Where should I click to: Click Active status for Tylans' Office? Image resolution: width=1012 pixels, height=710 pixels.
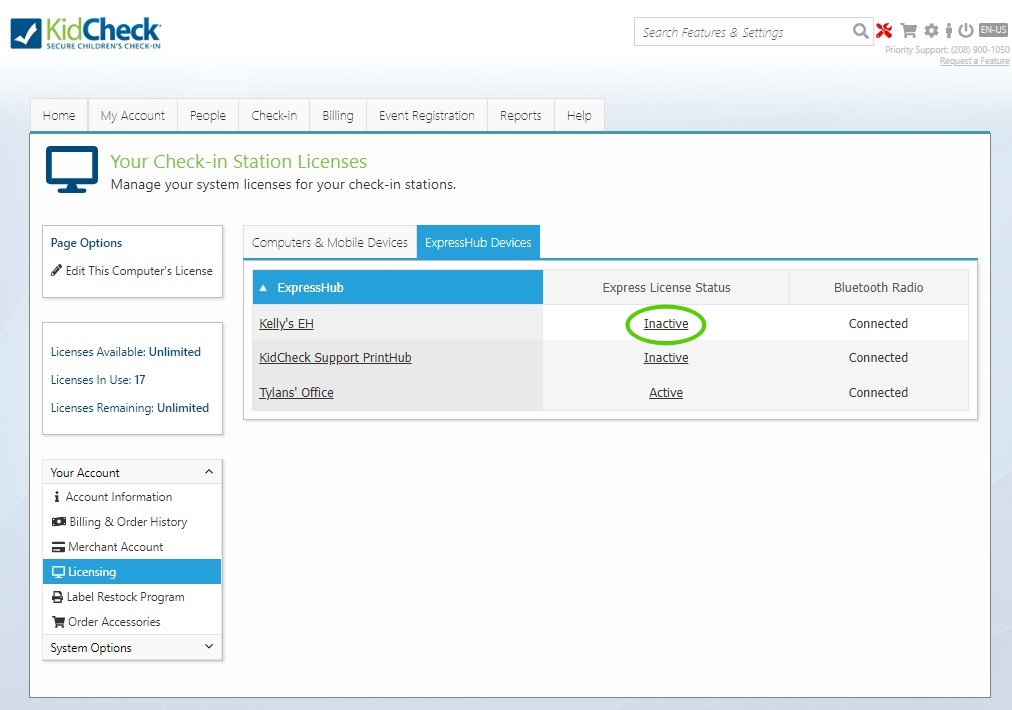666,393
